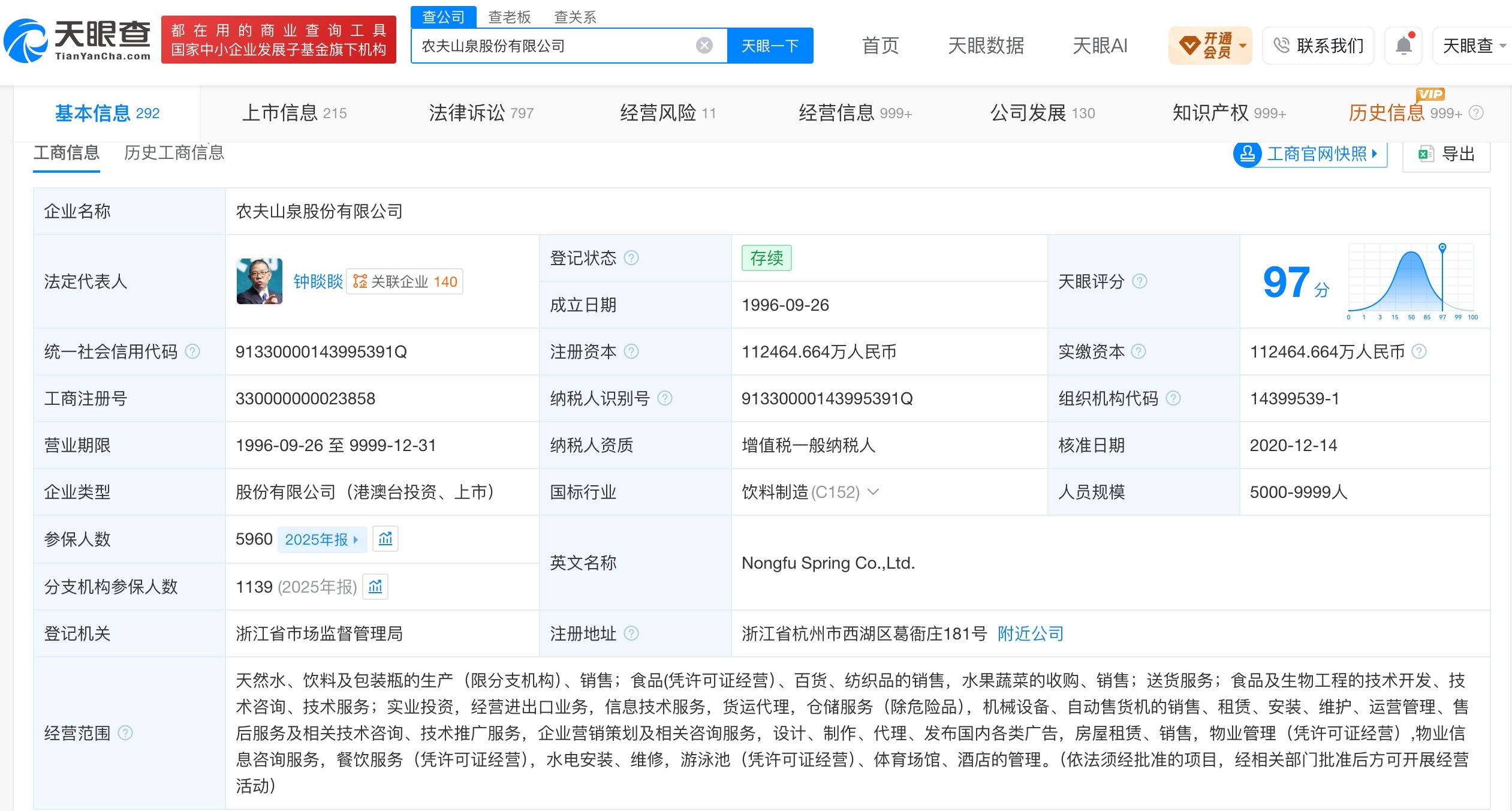Click the 导出 export button

[1446, 154]
